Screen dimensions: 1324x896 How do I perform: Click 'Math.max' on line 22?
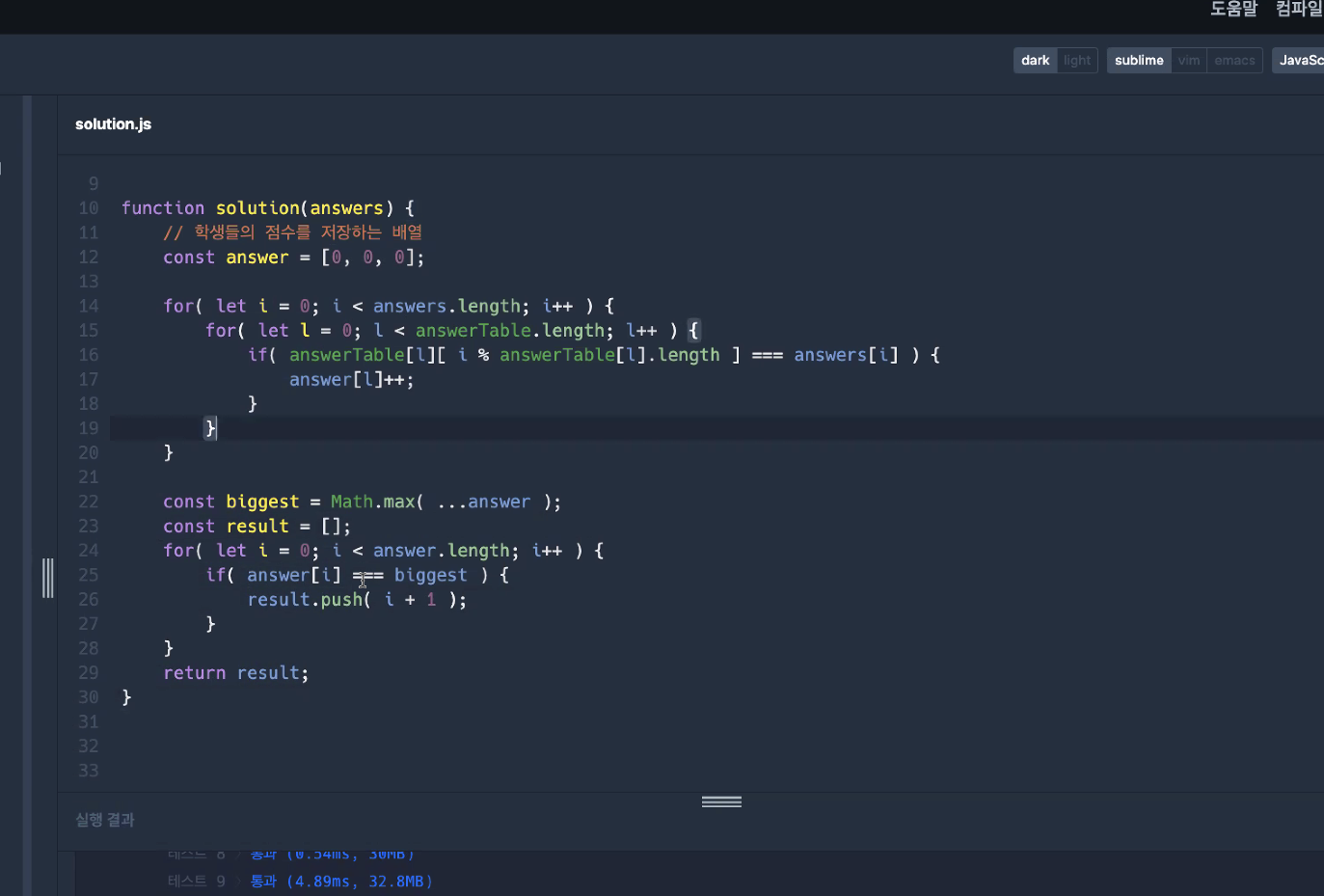(x=372, y=502)
